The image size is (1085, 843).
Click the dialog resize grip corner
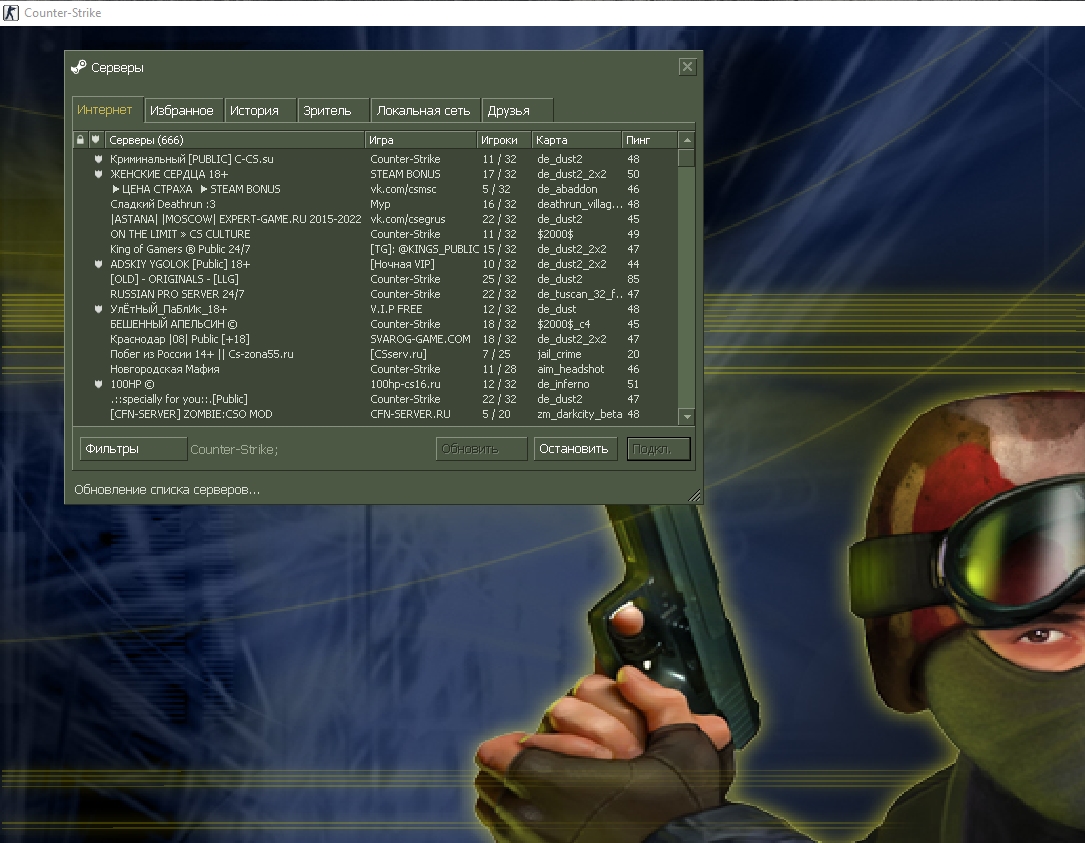pyautogui.click(x=695, y=496)
